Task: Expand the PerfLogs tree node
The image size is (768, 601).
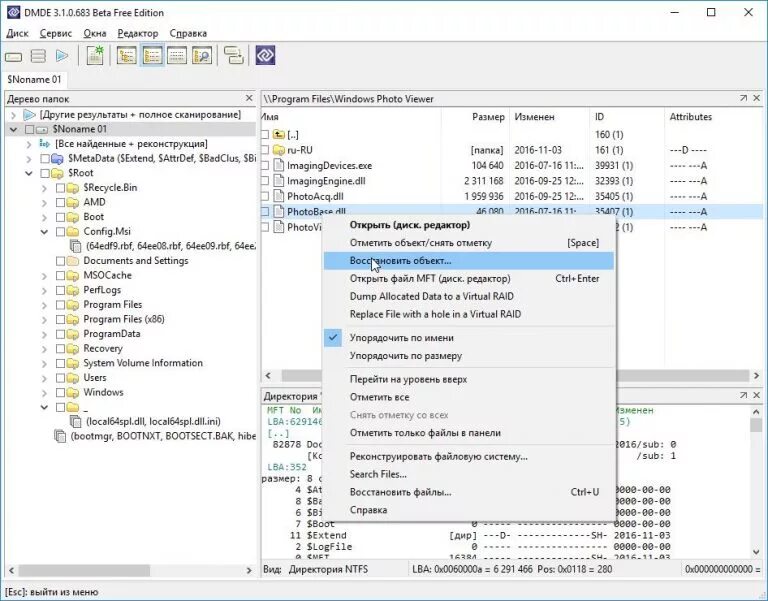Action: click(44, 290)
